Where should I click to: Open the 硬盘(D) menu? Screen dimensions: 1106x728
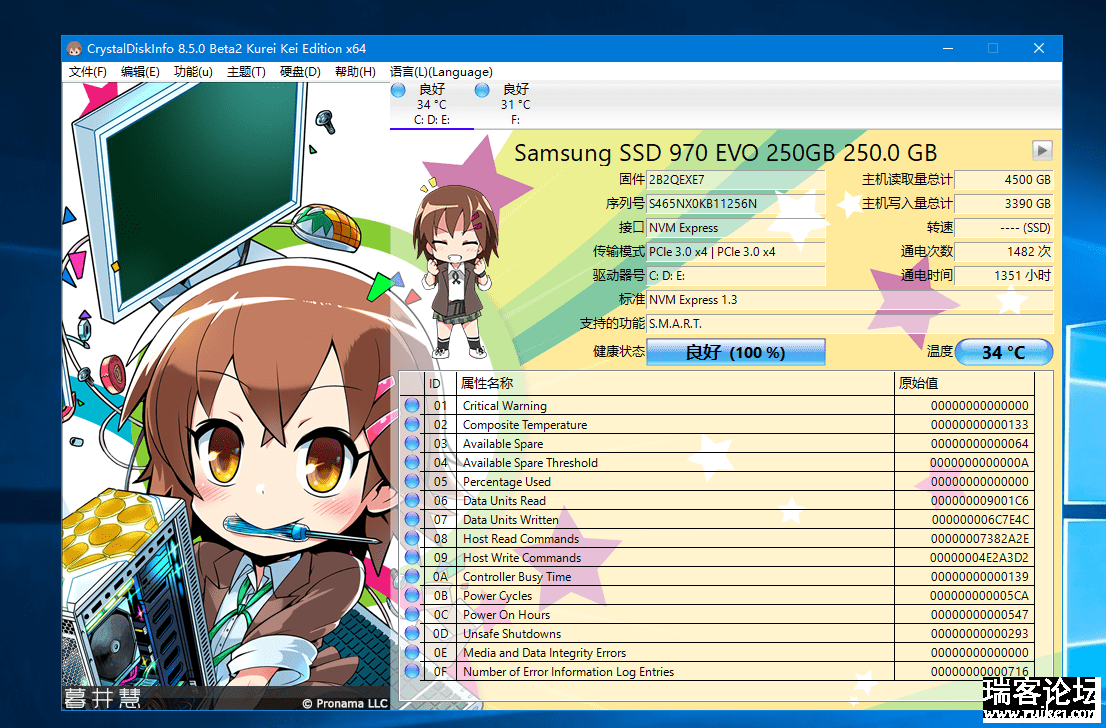click(x=300, y=72)
